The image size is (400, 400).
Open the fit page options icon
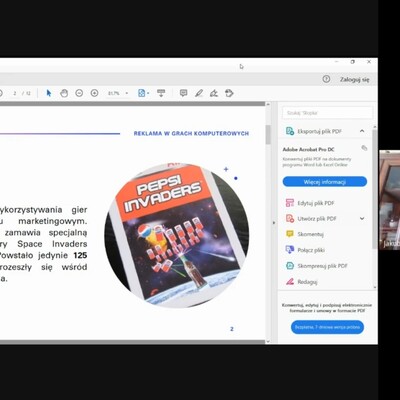143,93
